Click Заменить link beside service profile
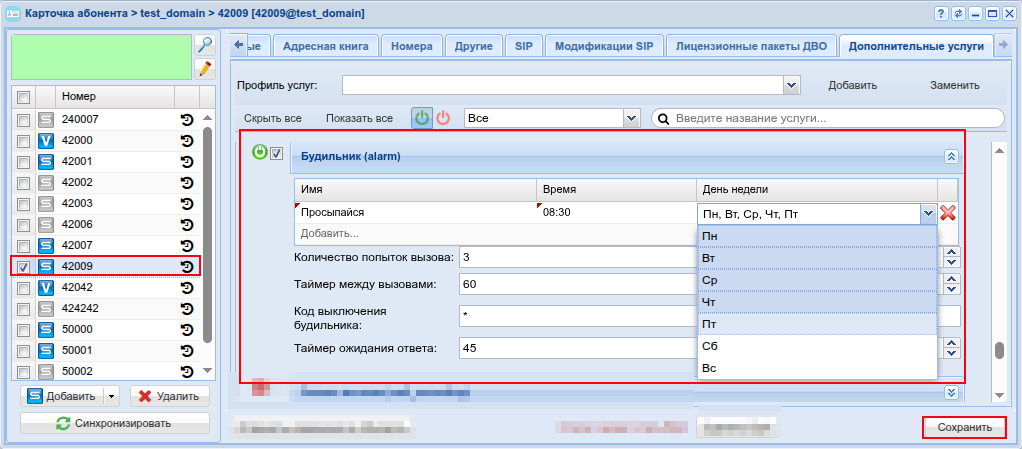This screenshot has width=1022, height=449. tap(954, 85)
